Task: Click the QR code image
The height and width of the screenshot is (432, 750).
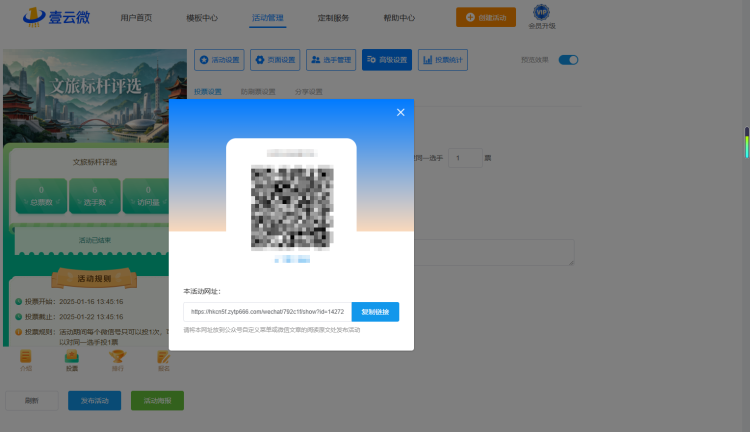Action: pos(292,208)
